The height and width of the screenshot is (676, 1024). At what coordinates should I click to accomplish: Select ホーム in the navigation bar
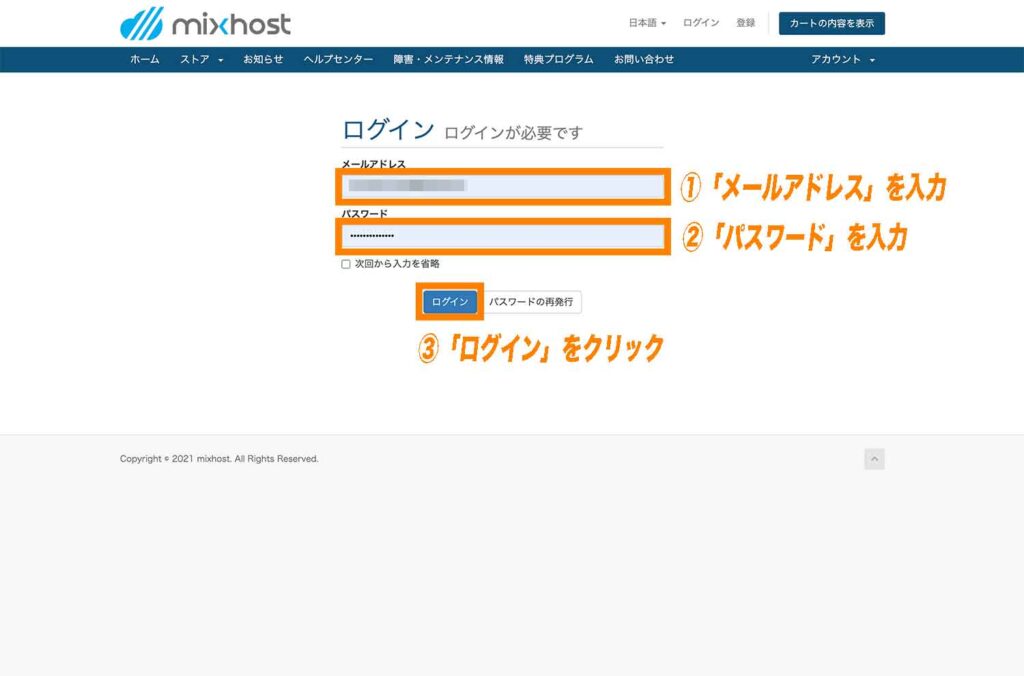(145, 59)
